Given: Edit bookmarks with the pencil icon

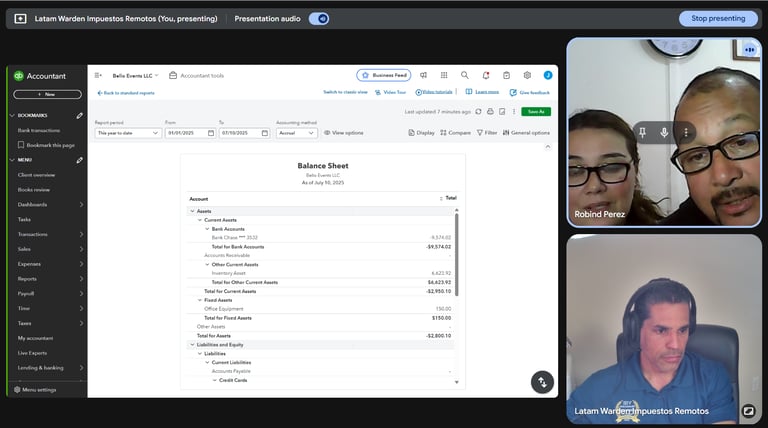Looking at the screenshot, I should pos(79,116).
